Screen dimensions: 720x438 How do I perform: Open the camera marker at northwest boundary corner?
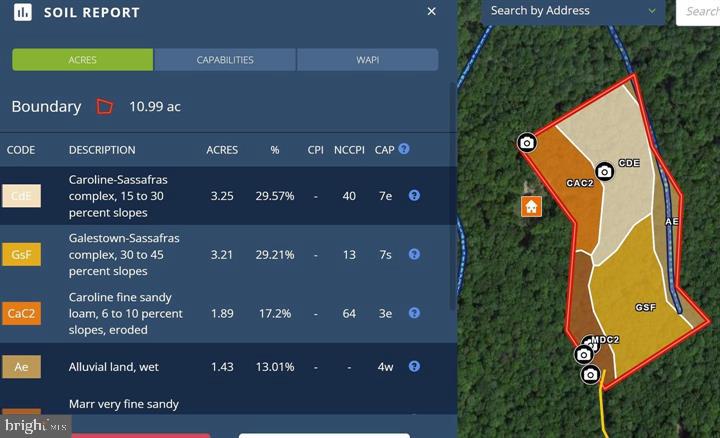coord(527,143)
